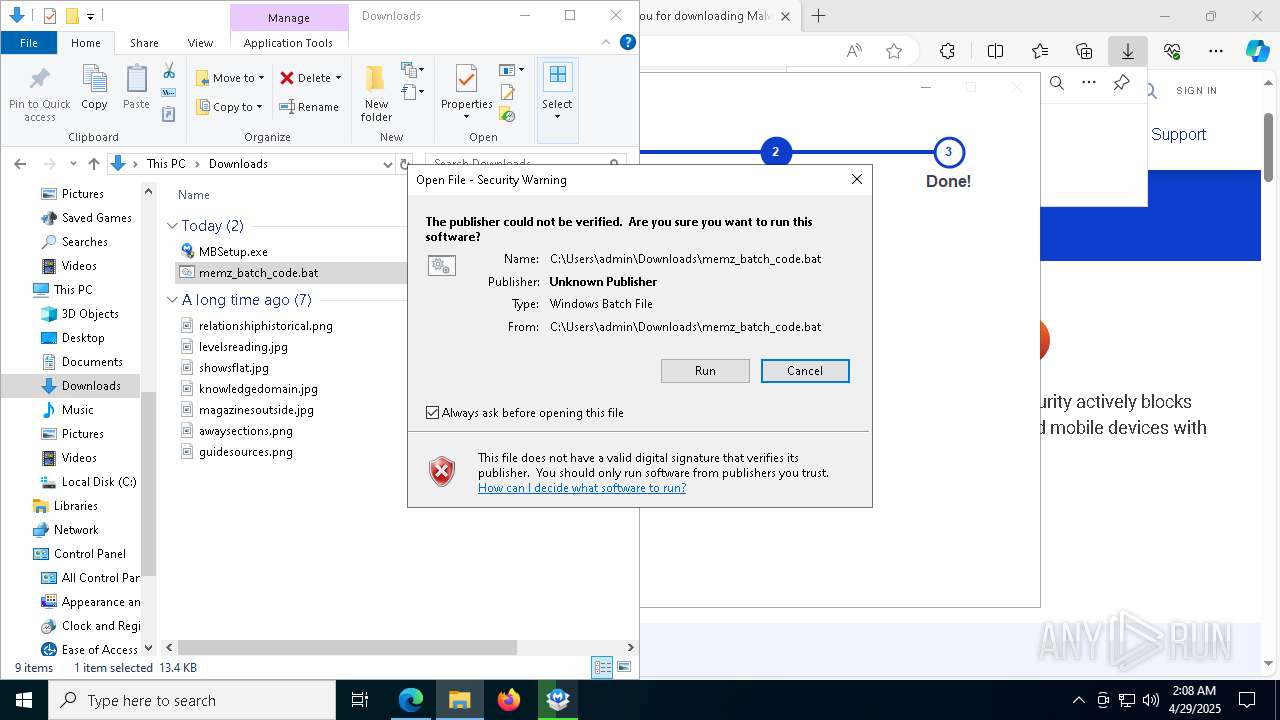This screenshot has width=1280, height=720.
Task: Open Edge Extensions puzzle icon
Action: click(947, 51)
